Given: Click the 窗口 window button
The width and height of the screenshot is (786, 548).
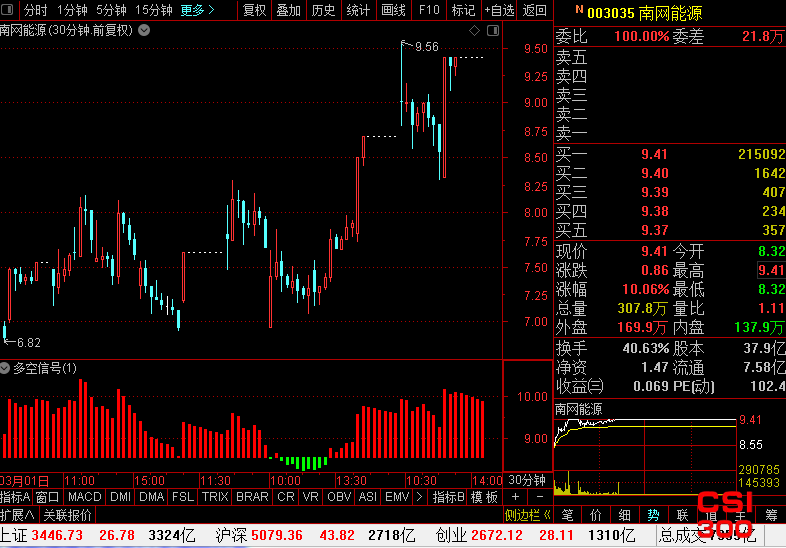Looking at the screenshot, I should [x=48, y=497].
